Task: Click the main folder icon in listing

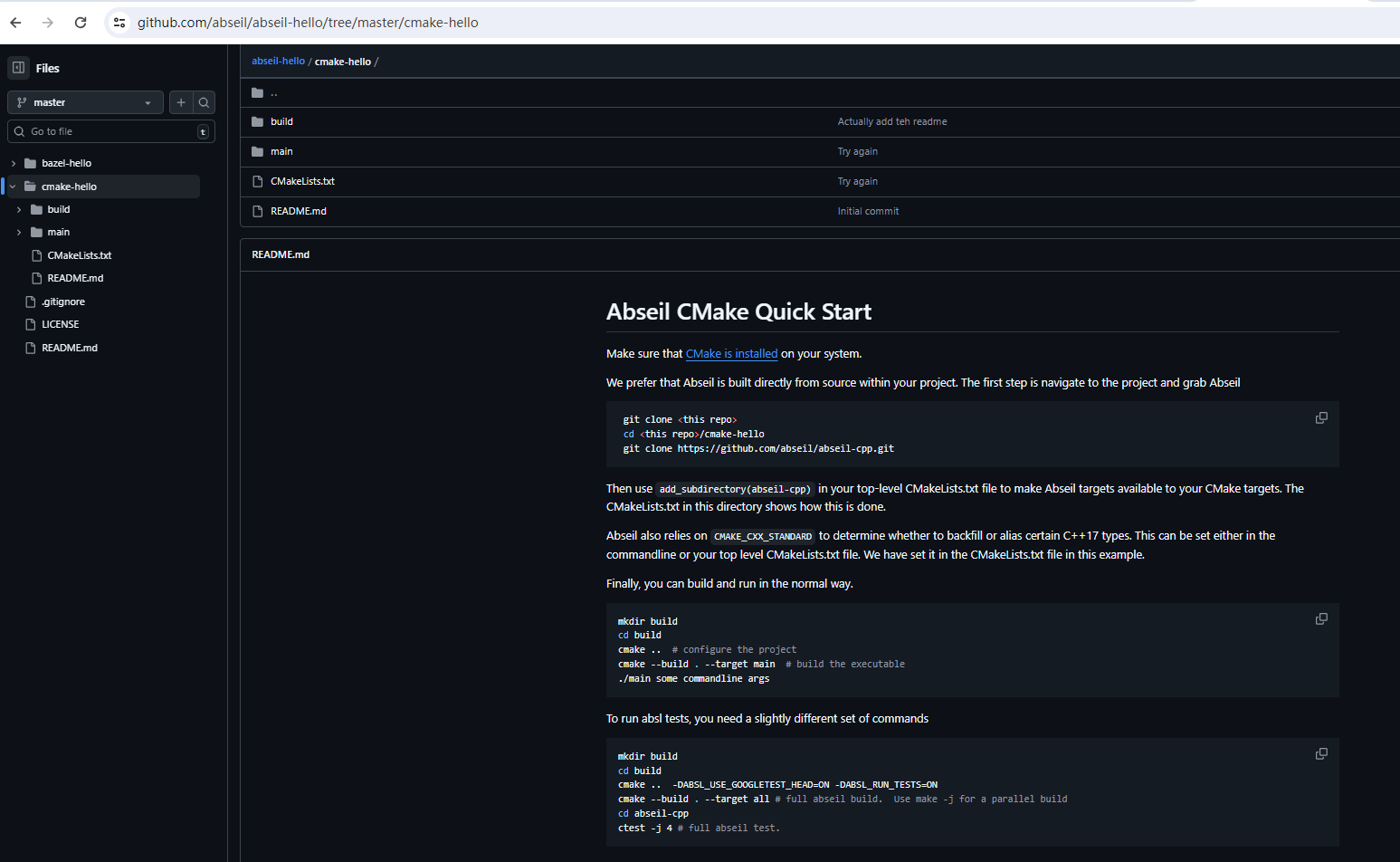Action: [x=258, y=152]
